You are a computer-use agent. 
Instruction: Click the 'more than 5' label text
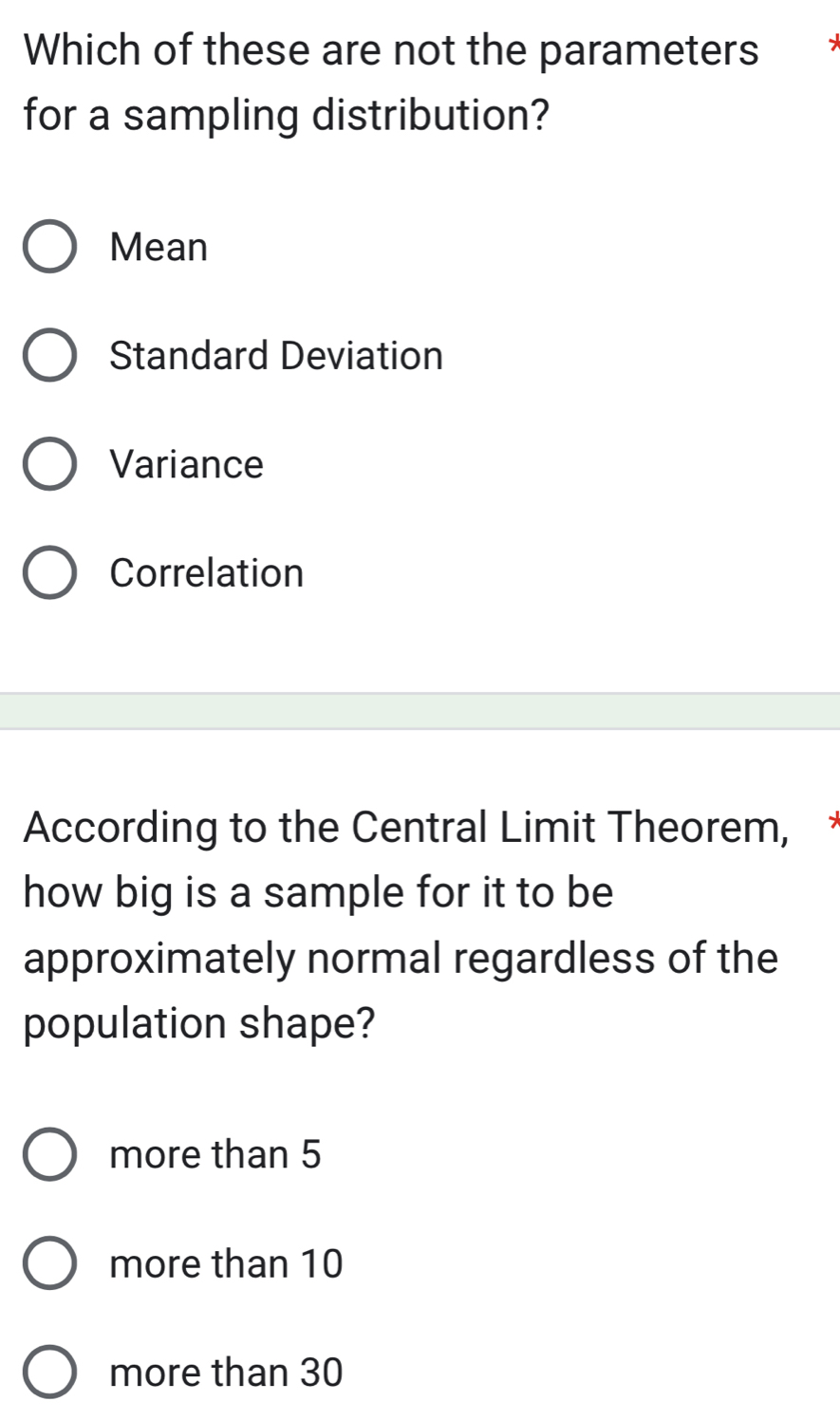[x=215, y=1155]
